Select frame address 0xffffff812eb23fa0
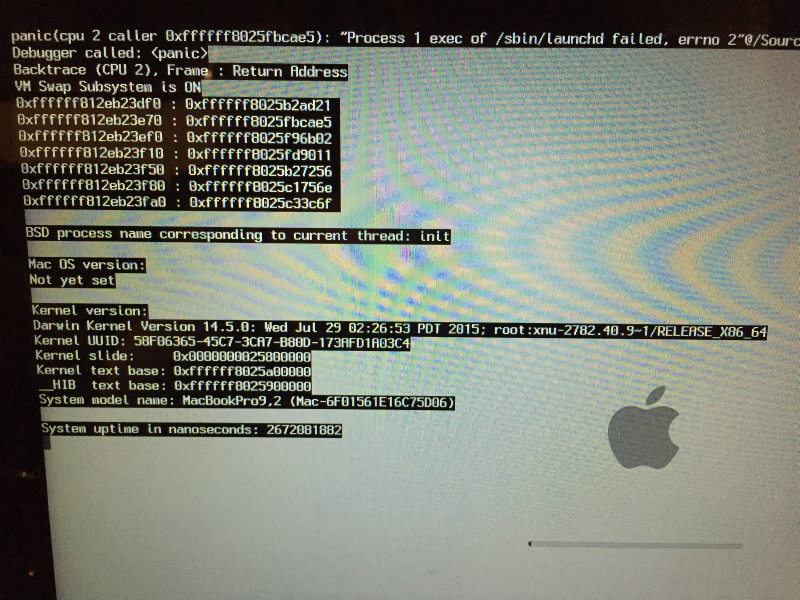The image size is (800, 600). (x=95, y=201)
